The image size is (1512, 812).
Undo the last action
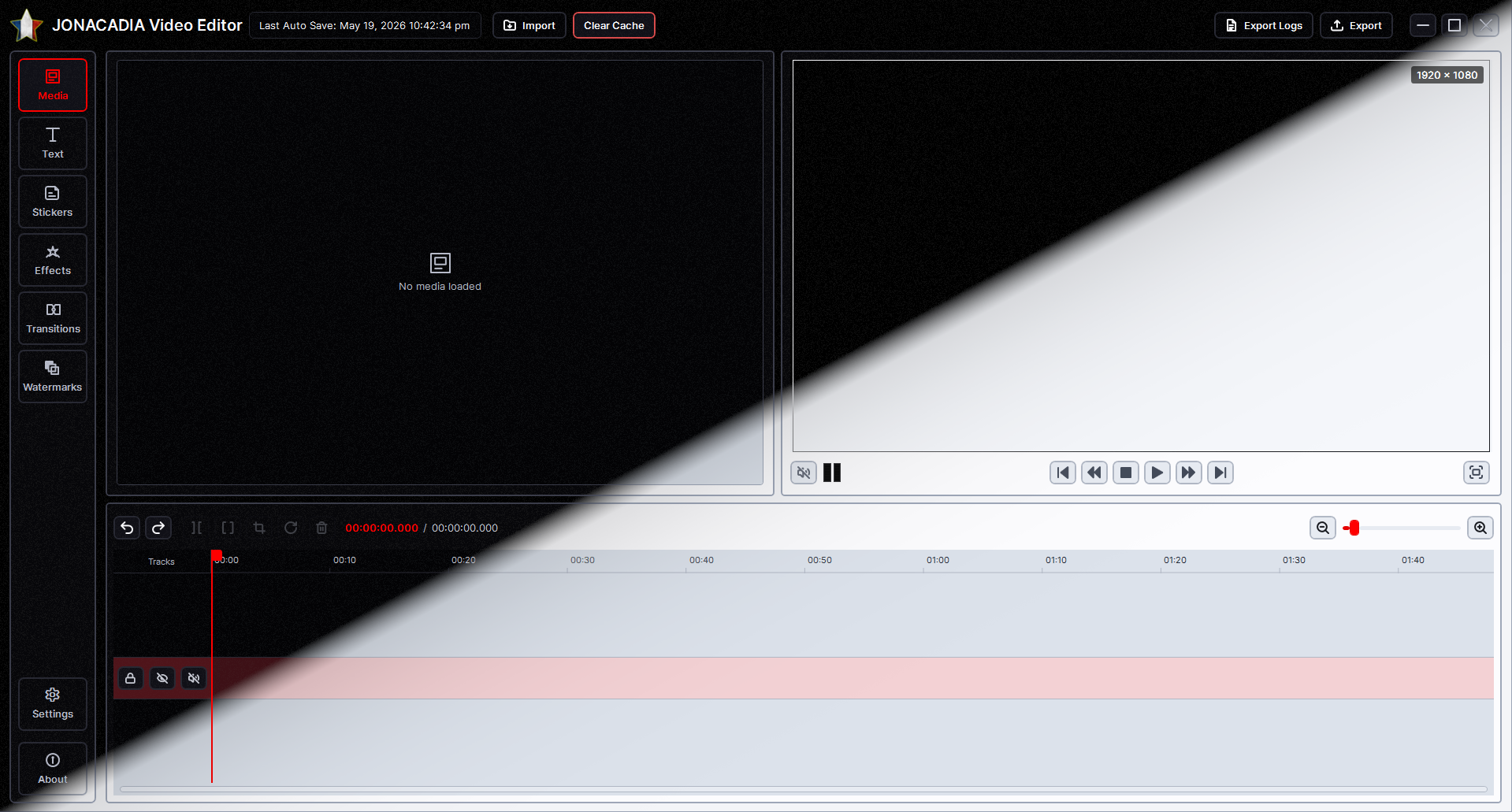pyautogui.click(x=127, y=528)
